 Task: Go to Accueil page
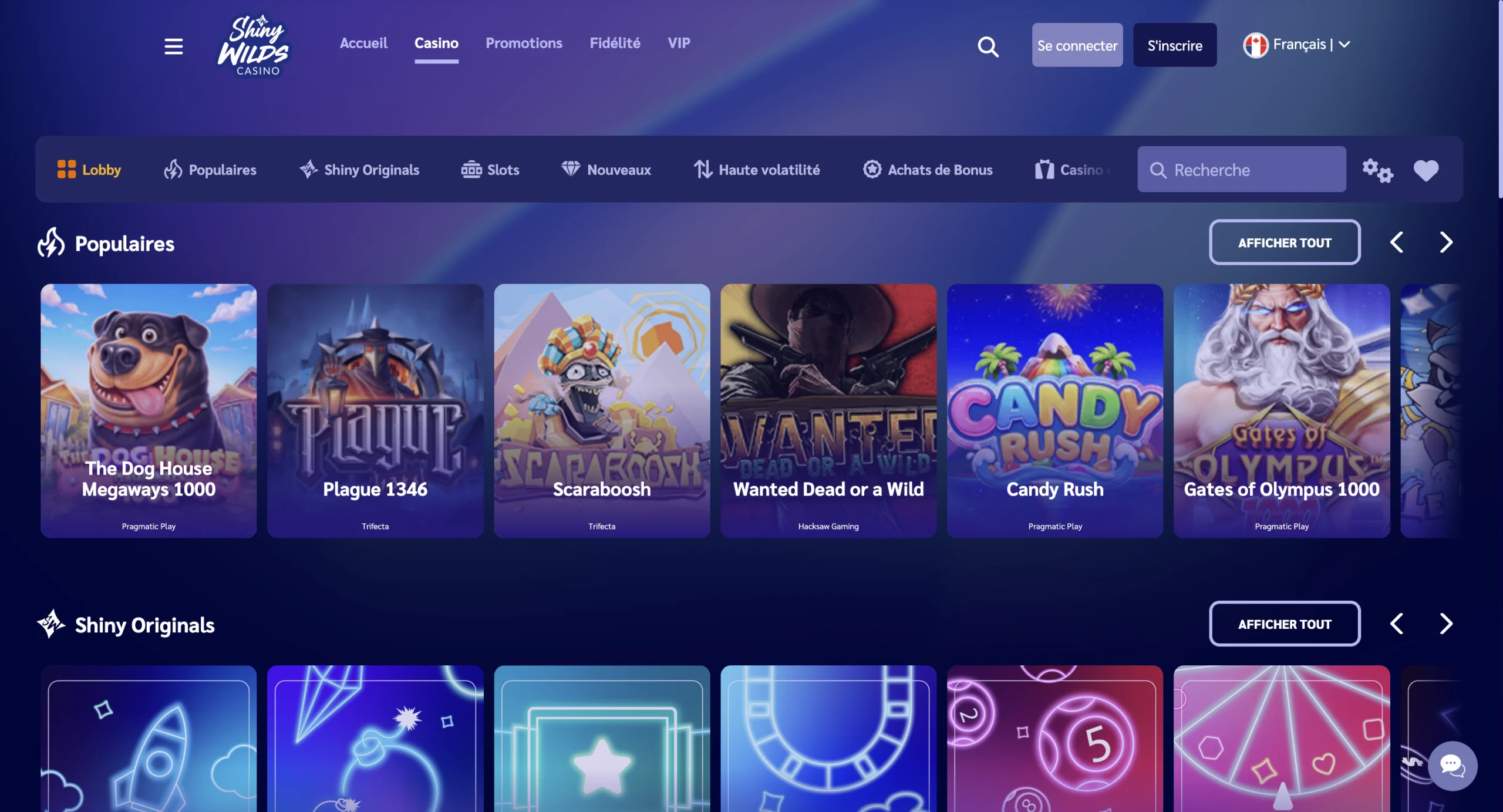click(x=363, y=43)
